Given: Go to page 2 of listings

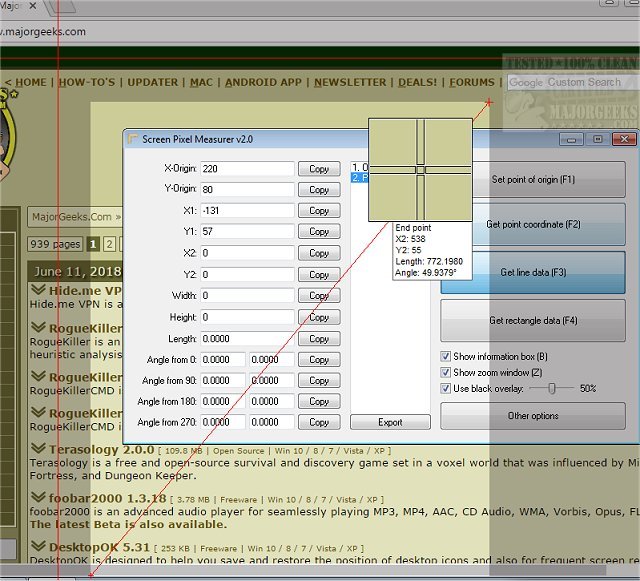Looking at the screenshot, I should pos(109,244).
